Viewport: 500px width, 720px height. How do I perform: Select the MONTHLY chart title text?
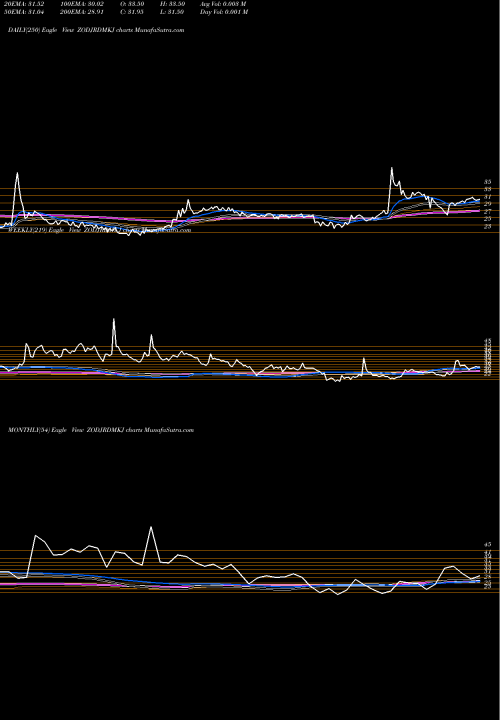click(x=101, y=430)
